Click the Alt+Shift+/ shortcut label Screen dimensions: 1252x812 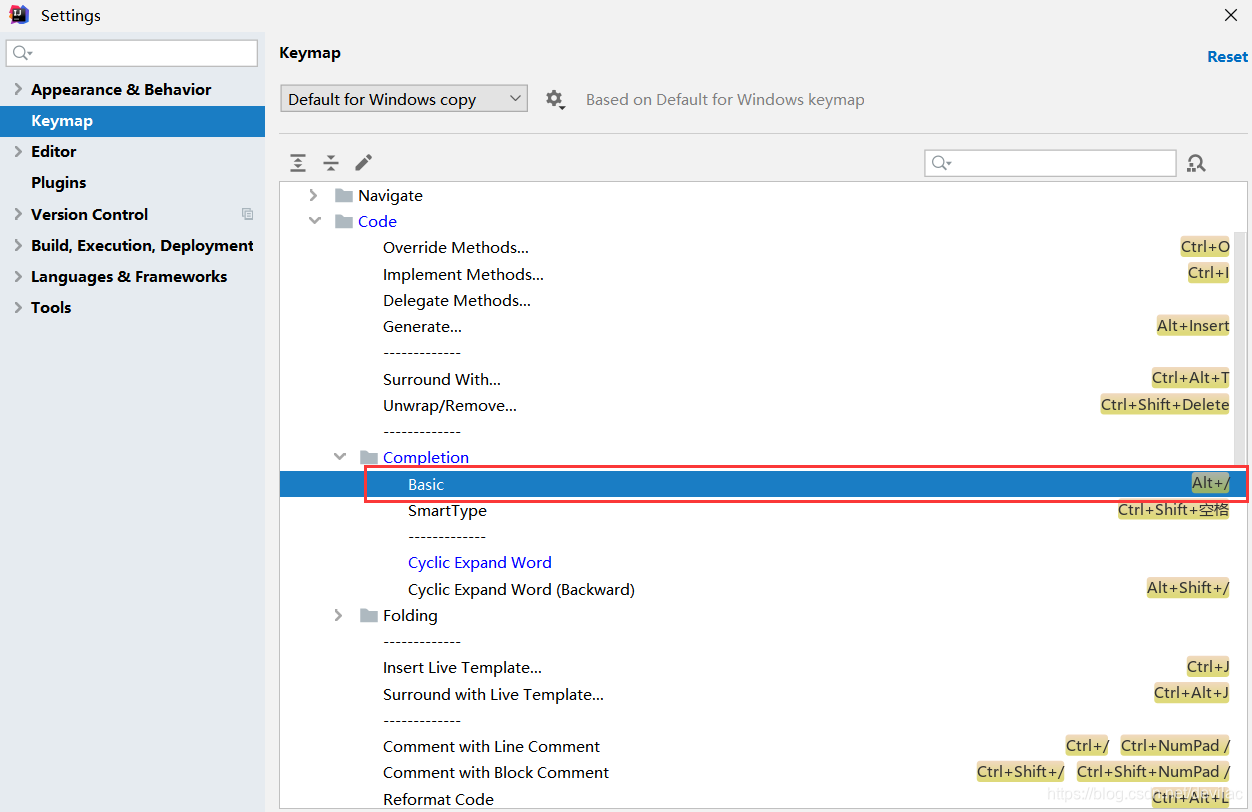coord(1188,587)
